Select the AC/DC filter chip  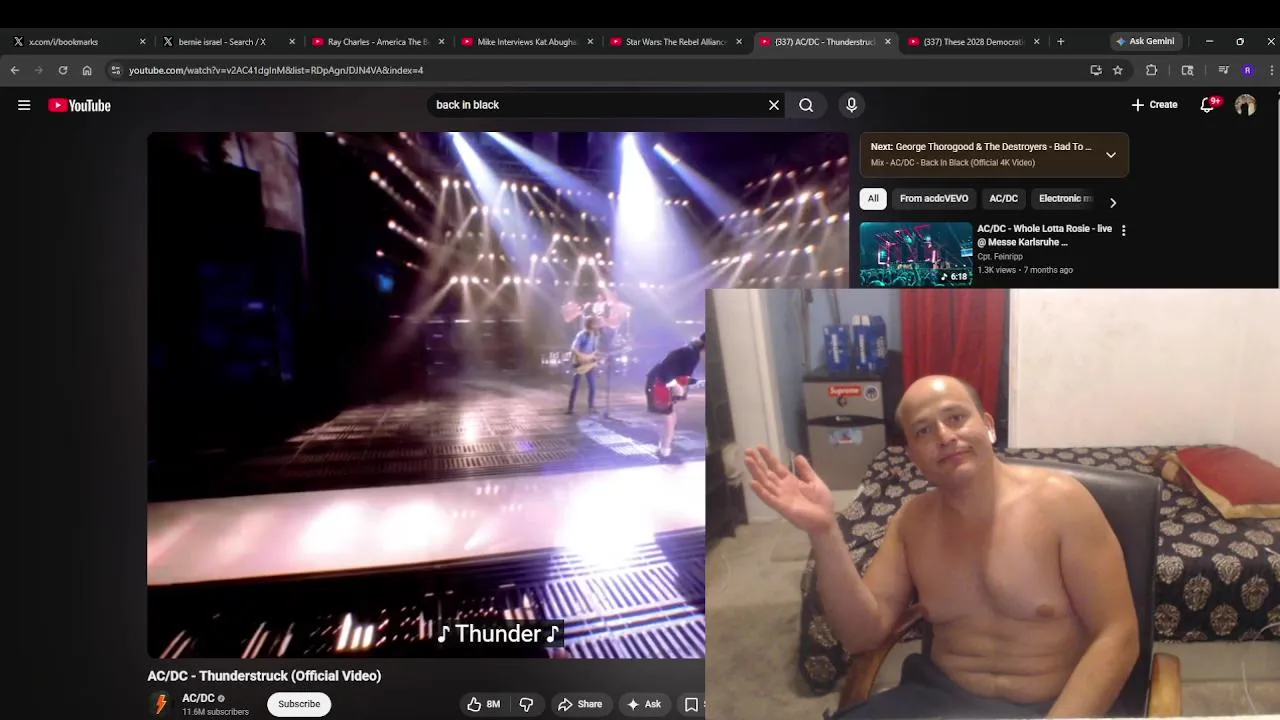tap(1003, 198)
